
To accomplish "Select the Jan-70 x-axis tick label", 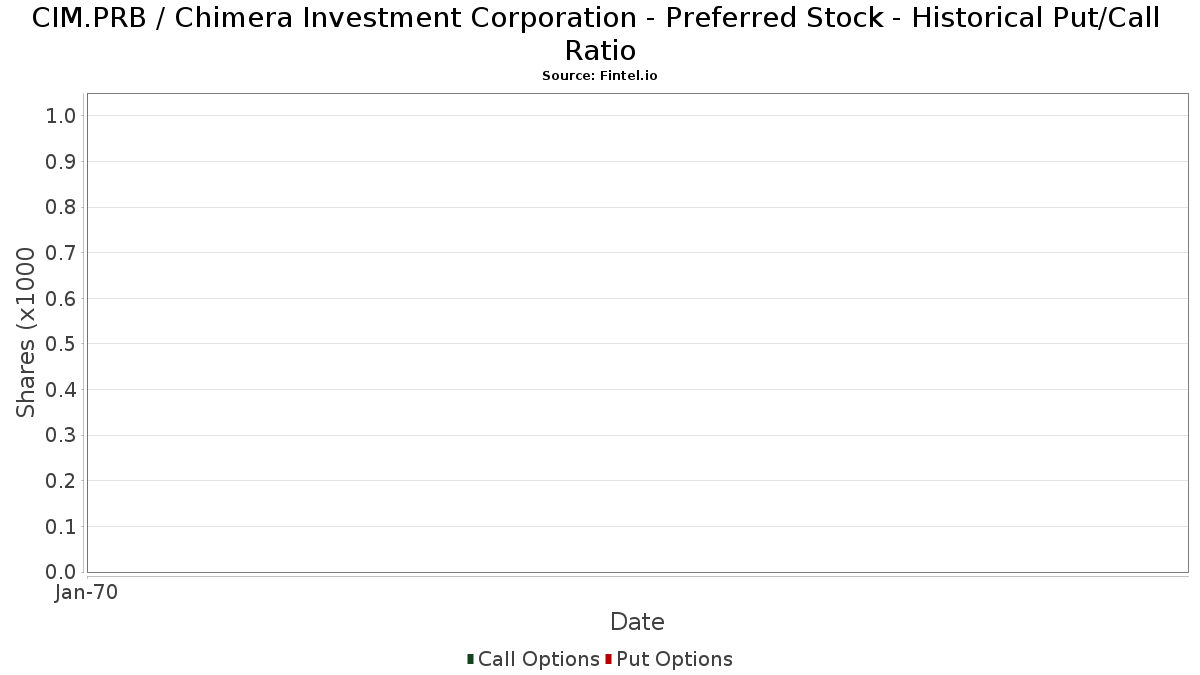I will pos(86,592).
